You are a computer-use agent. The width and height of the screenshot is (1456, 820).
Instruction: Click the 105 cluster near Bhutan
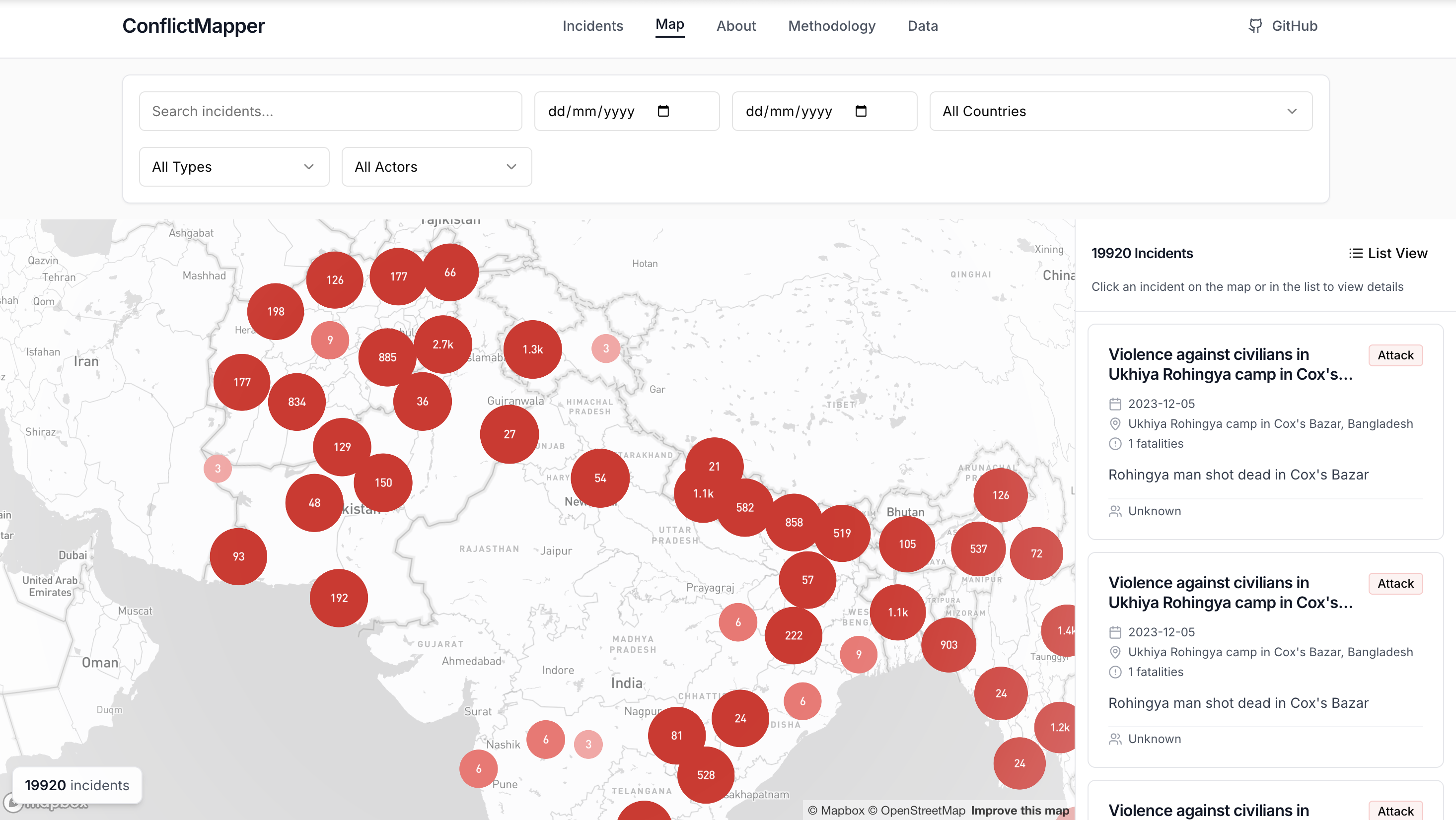click(907, 544)
